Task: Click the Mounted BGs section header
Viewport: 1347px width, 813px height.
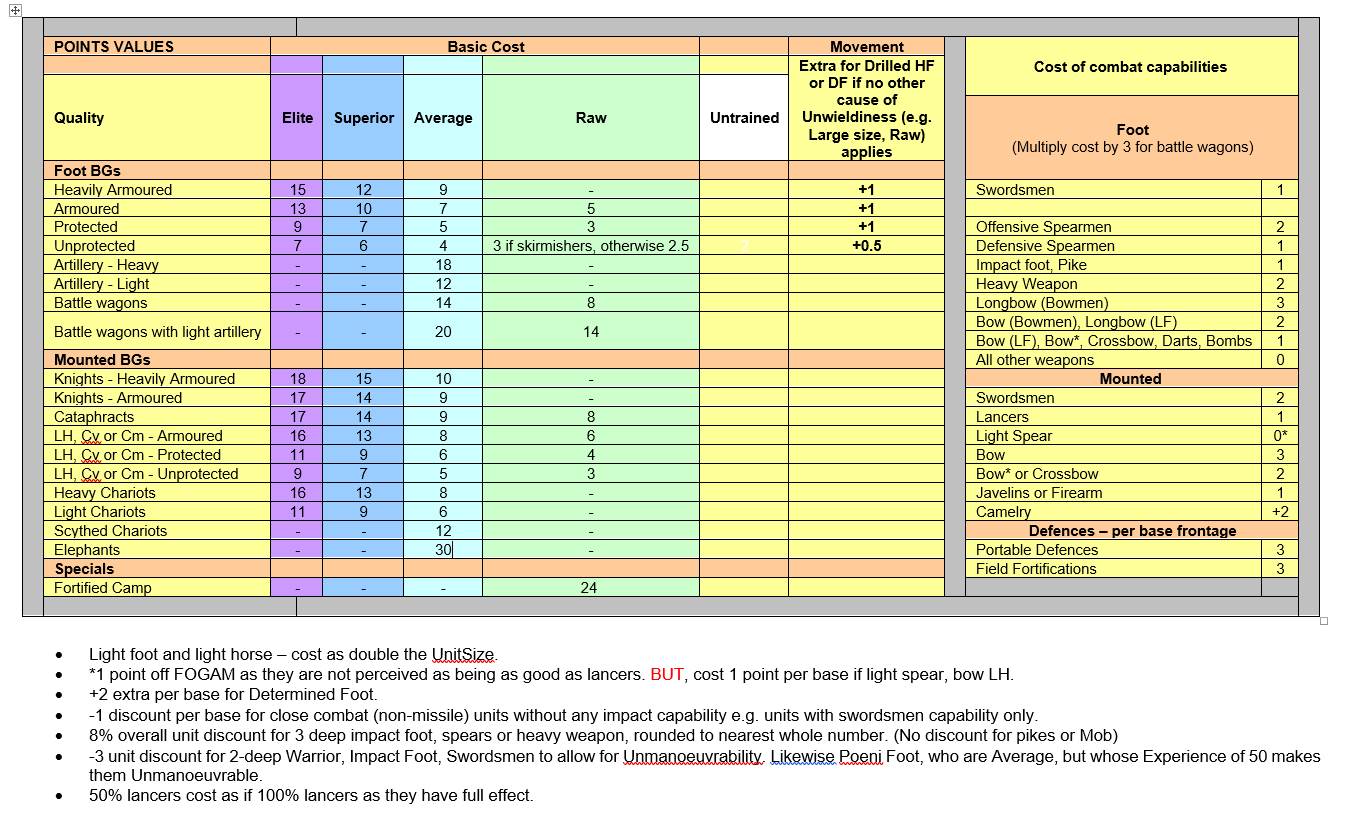Action: [102, 360]
